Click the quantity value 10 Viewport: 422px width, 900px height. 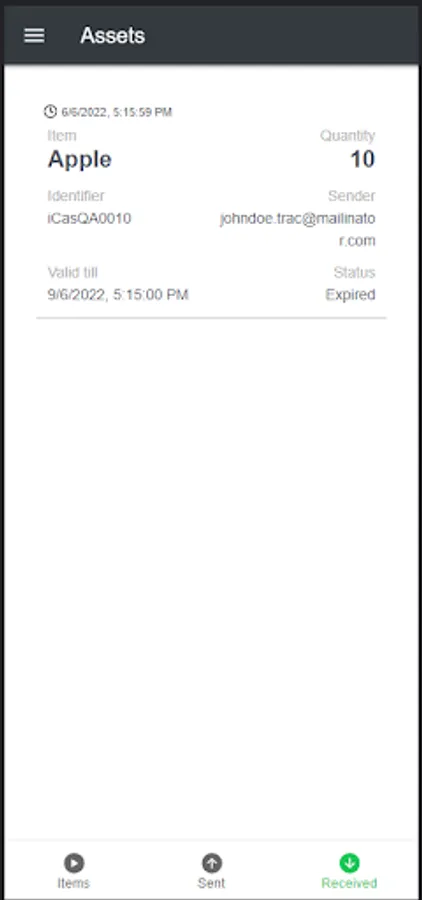(362, 160)
